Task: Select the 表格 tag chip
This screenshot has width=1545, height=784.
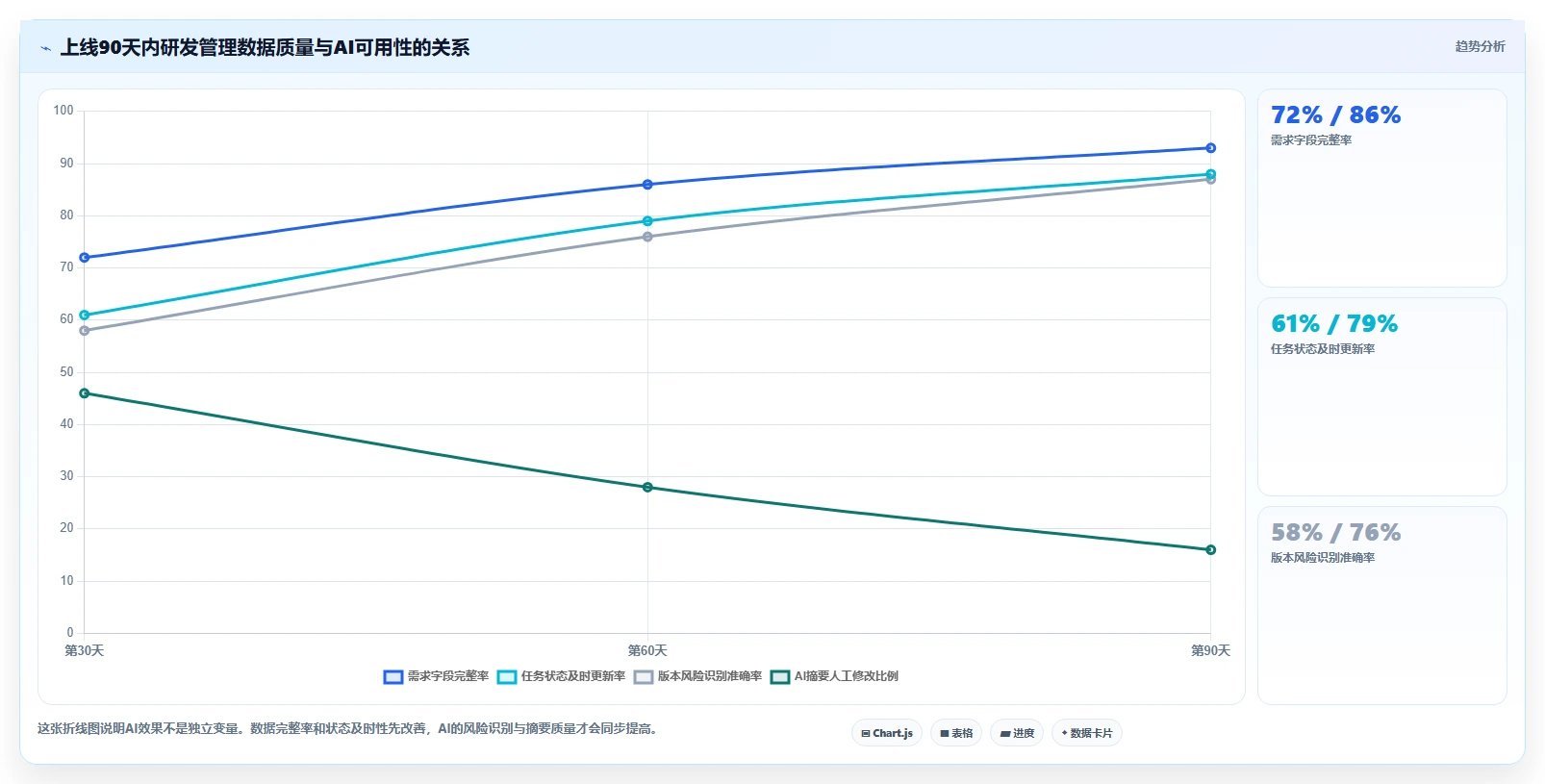Action: point(956,733)
